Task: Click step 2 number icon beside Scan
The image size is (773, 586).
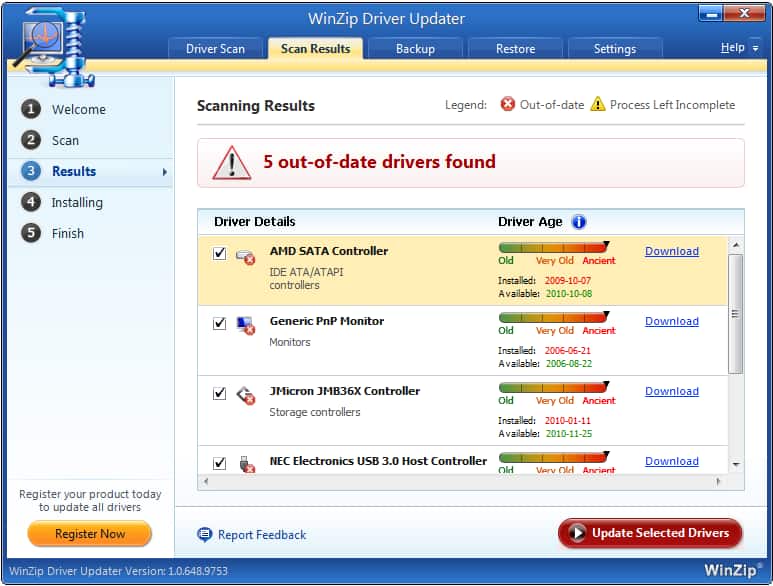Action: coord(31,140)
